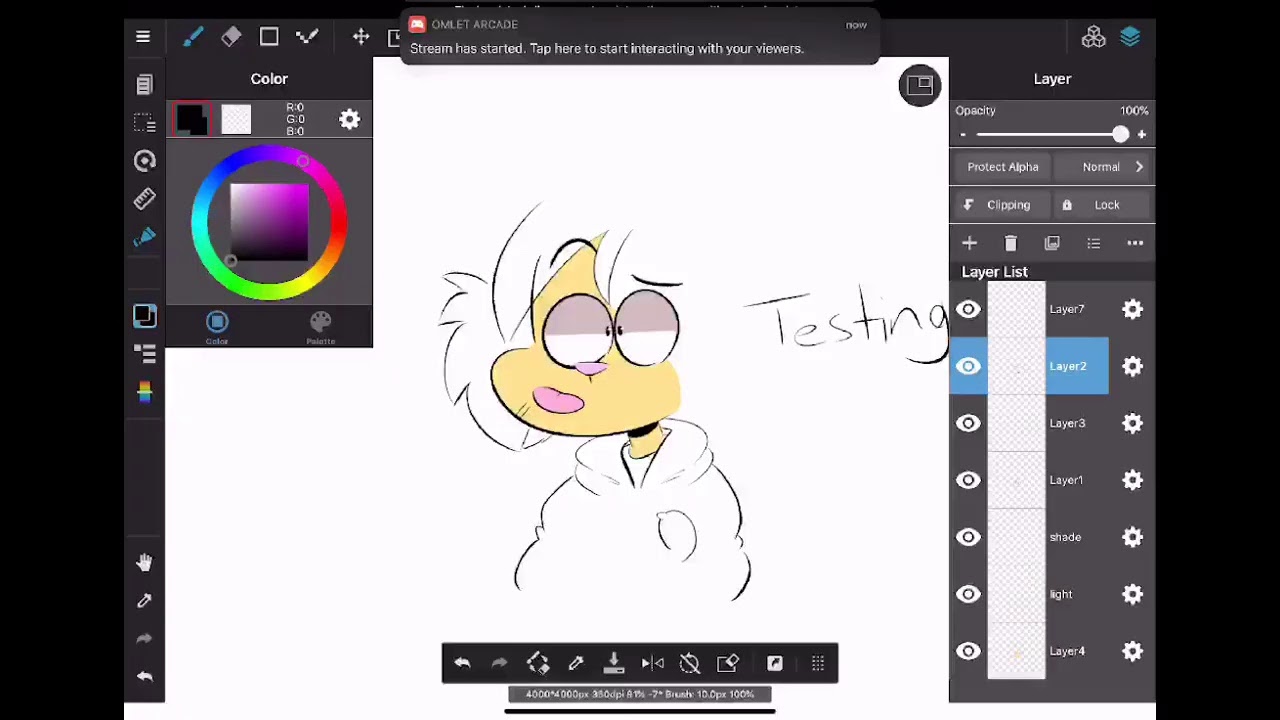This screenshot has width=1280, height=720.
Task: Toggle Layer3 visibility eye
Action: click(968, 424)
